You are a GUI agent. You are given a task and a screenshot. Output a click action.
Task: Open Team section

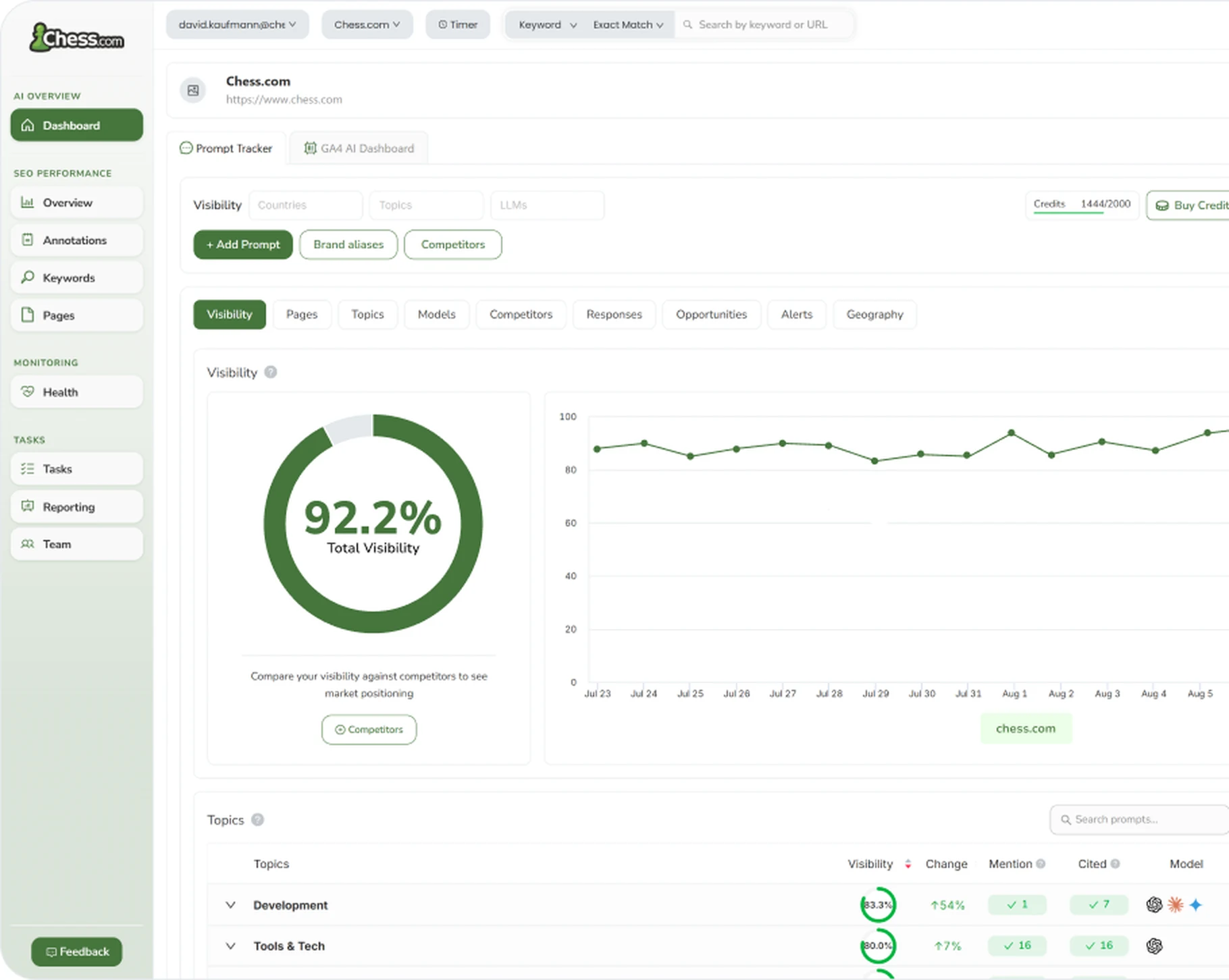(76, 544)
